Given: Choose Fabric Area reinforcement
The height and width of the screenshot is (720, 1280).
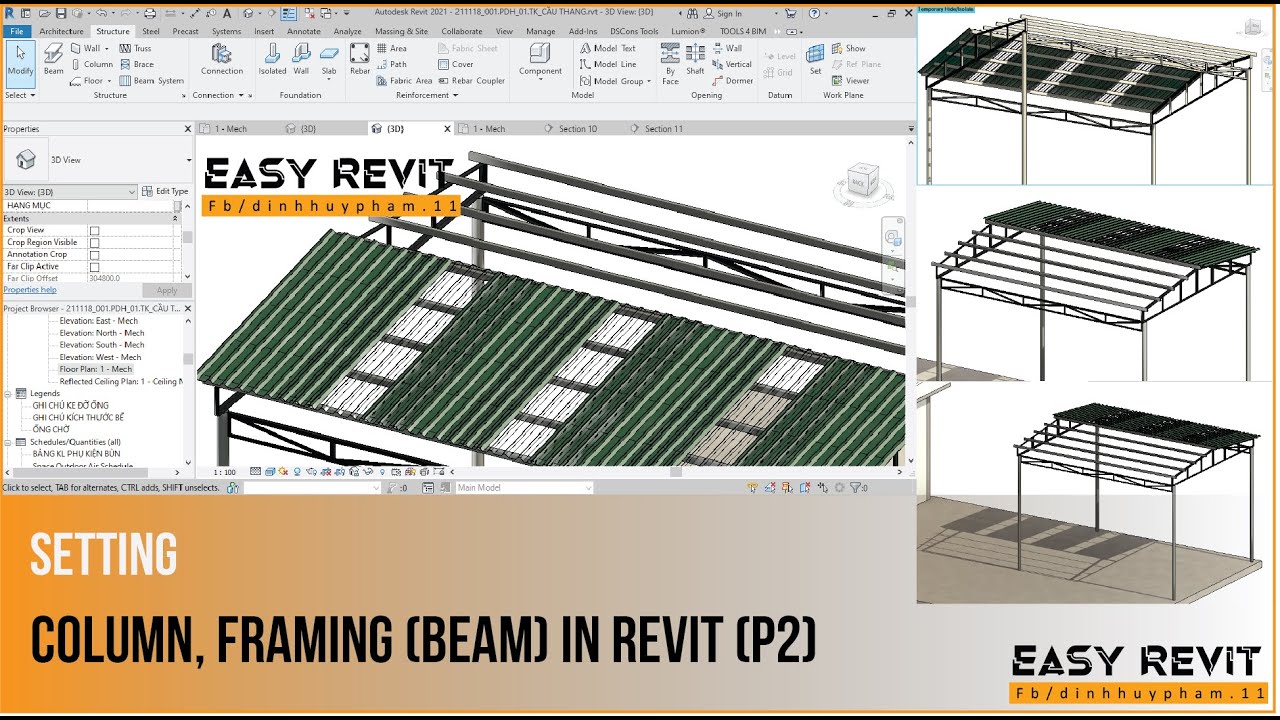Looking at the screenshot, I should click(404, 80).
